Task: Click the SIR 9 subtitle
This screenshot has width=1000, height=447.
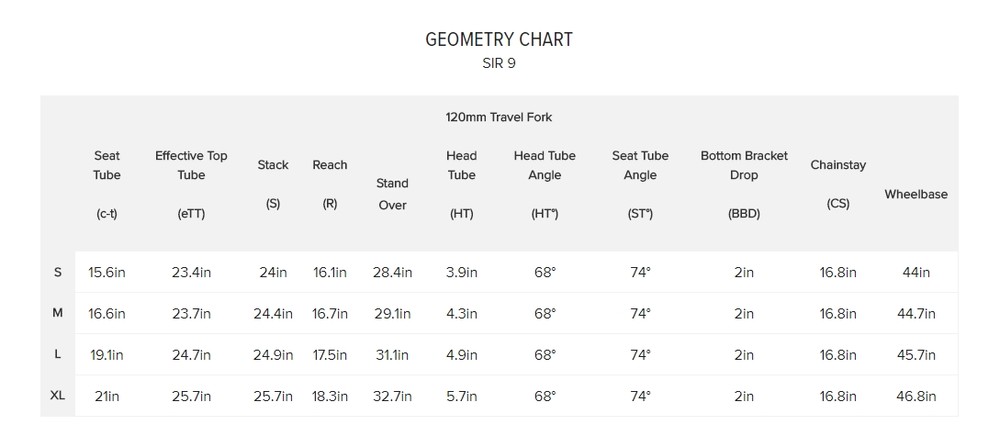Action: 499,64
